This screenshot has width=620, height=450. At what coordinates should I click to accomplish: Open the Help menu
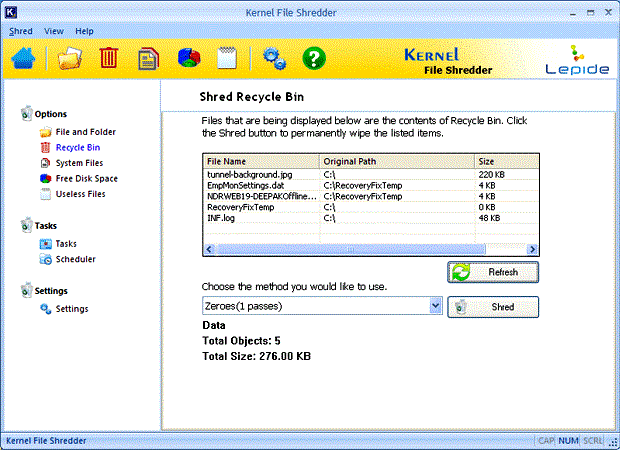pos(84,31)
